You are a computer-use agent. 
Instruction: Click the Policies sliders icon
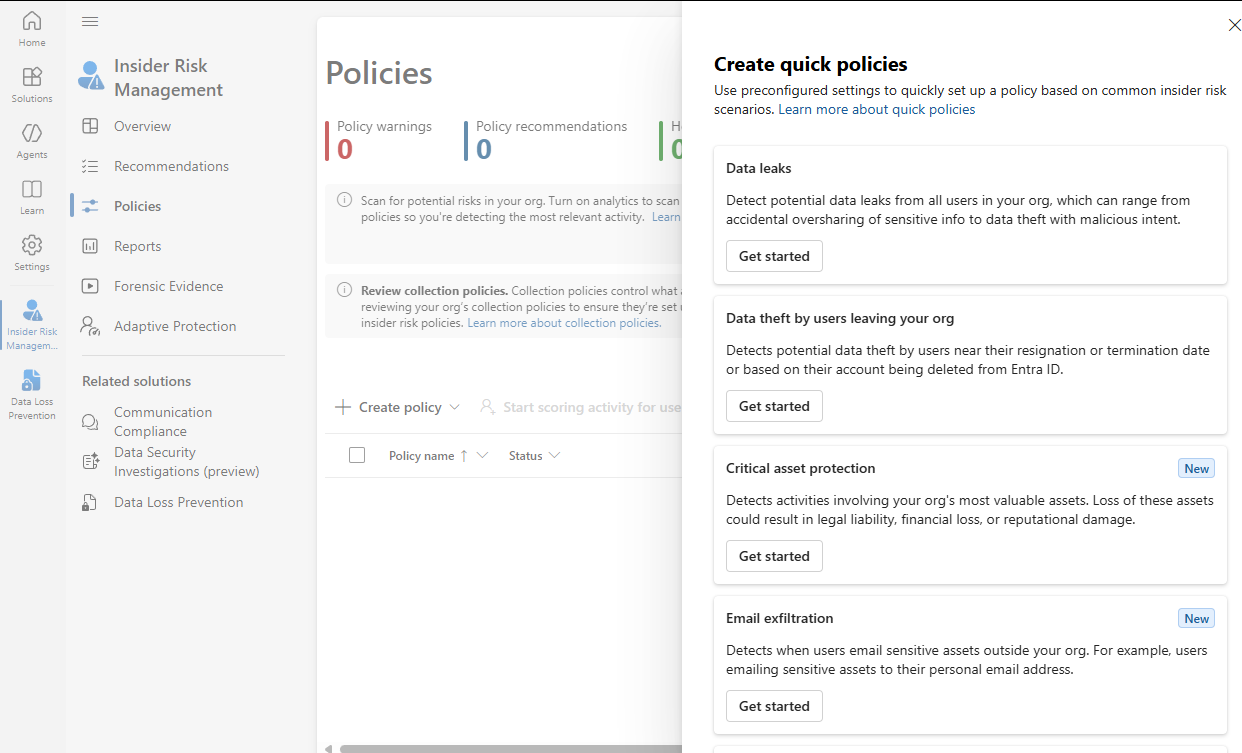tap(90, 206)
